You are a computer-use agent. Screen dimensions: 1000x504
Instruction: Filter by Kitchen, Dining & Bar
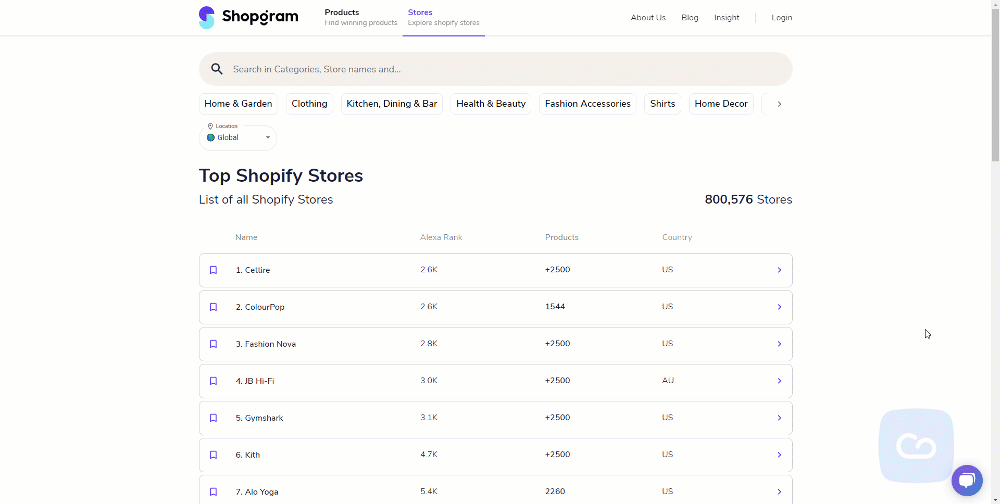392,104
